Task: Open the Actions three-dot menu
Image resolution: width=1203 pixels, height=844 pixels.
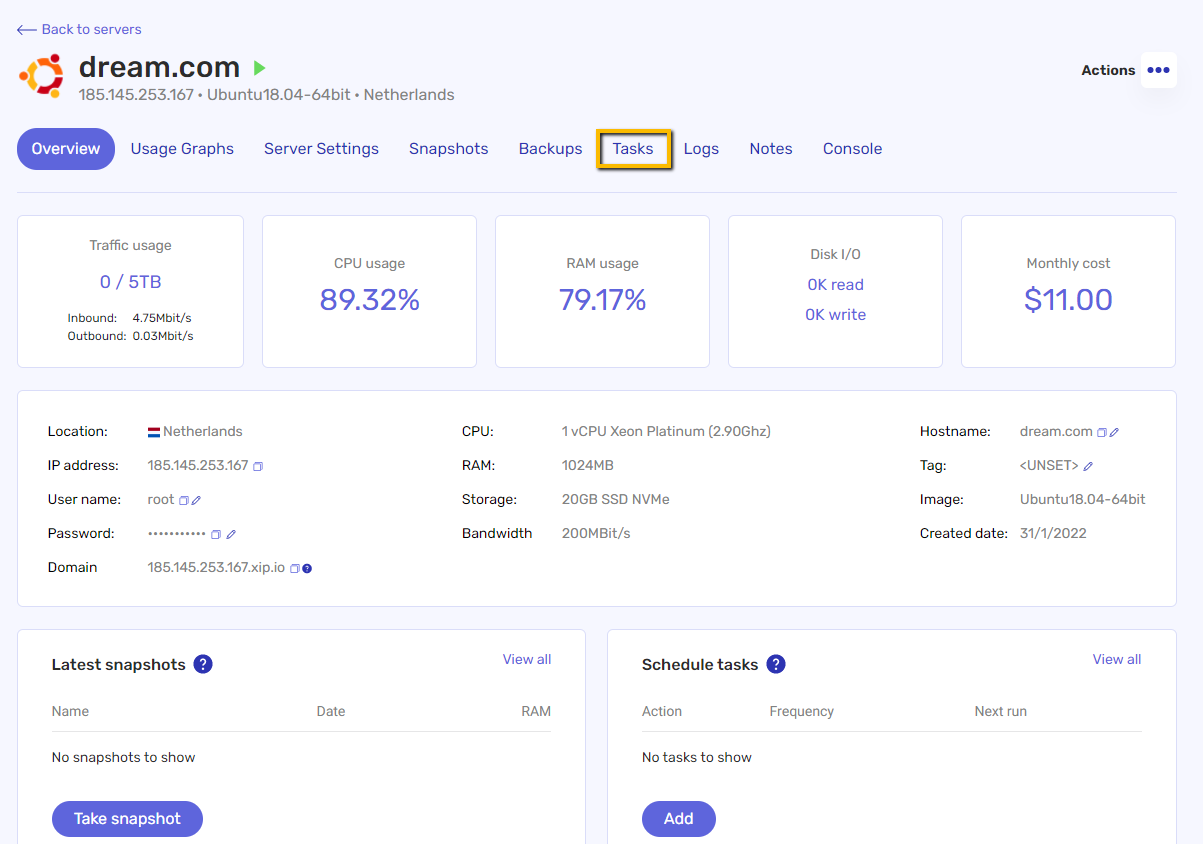Action: 1159,70
